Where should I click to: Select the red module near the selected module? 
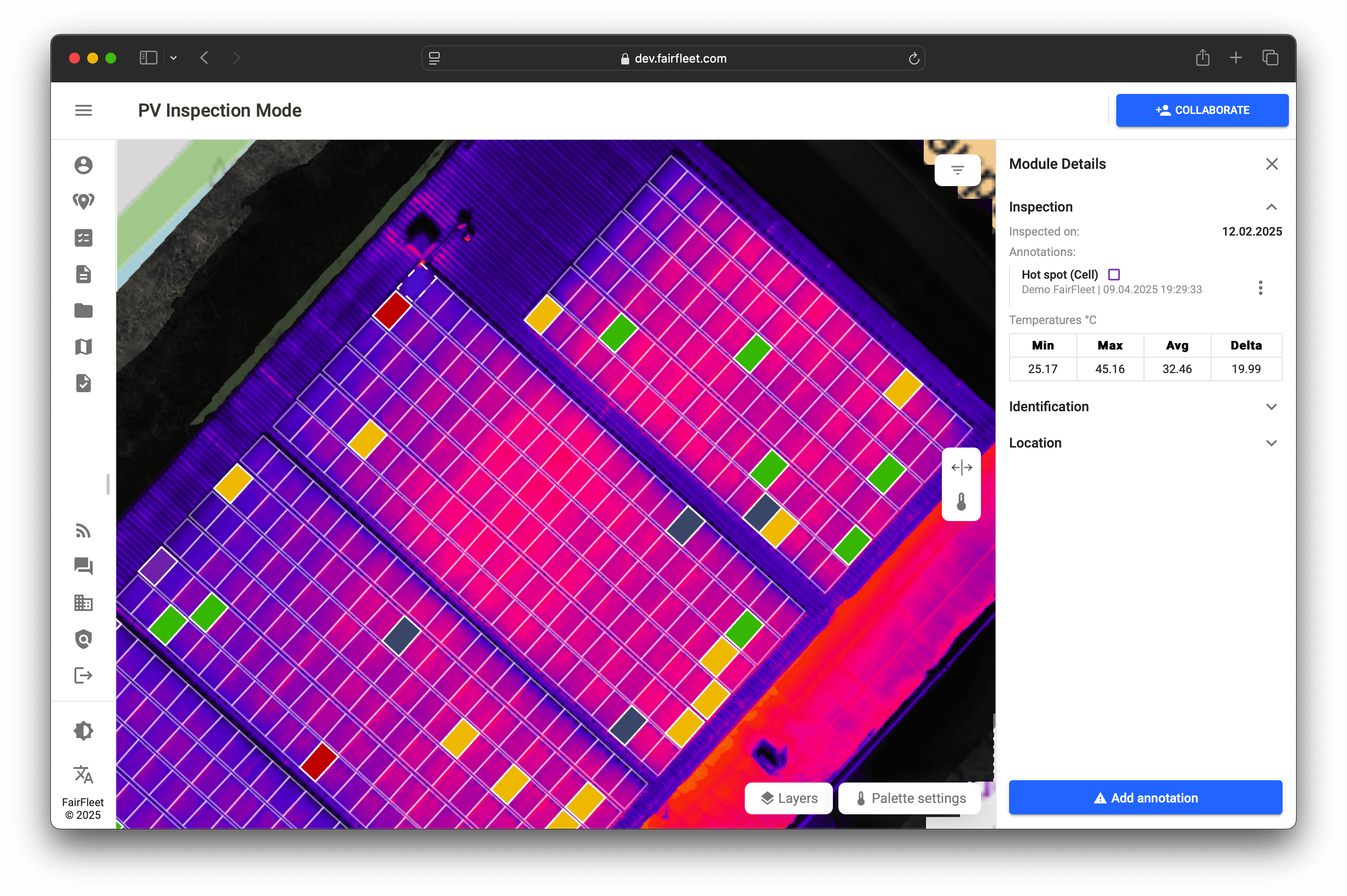[x=392, y=311]
